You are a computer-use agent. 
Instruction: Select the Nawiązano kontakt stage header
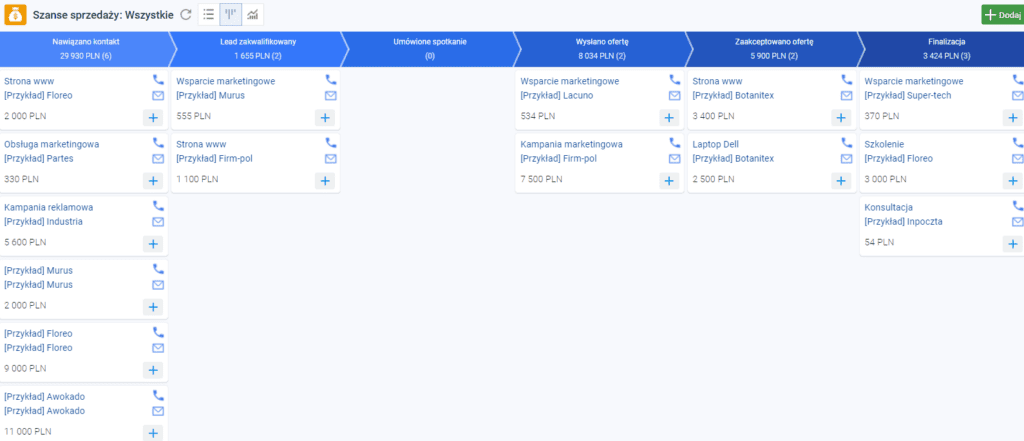[x=84, y=48]
